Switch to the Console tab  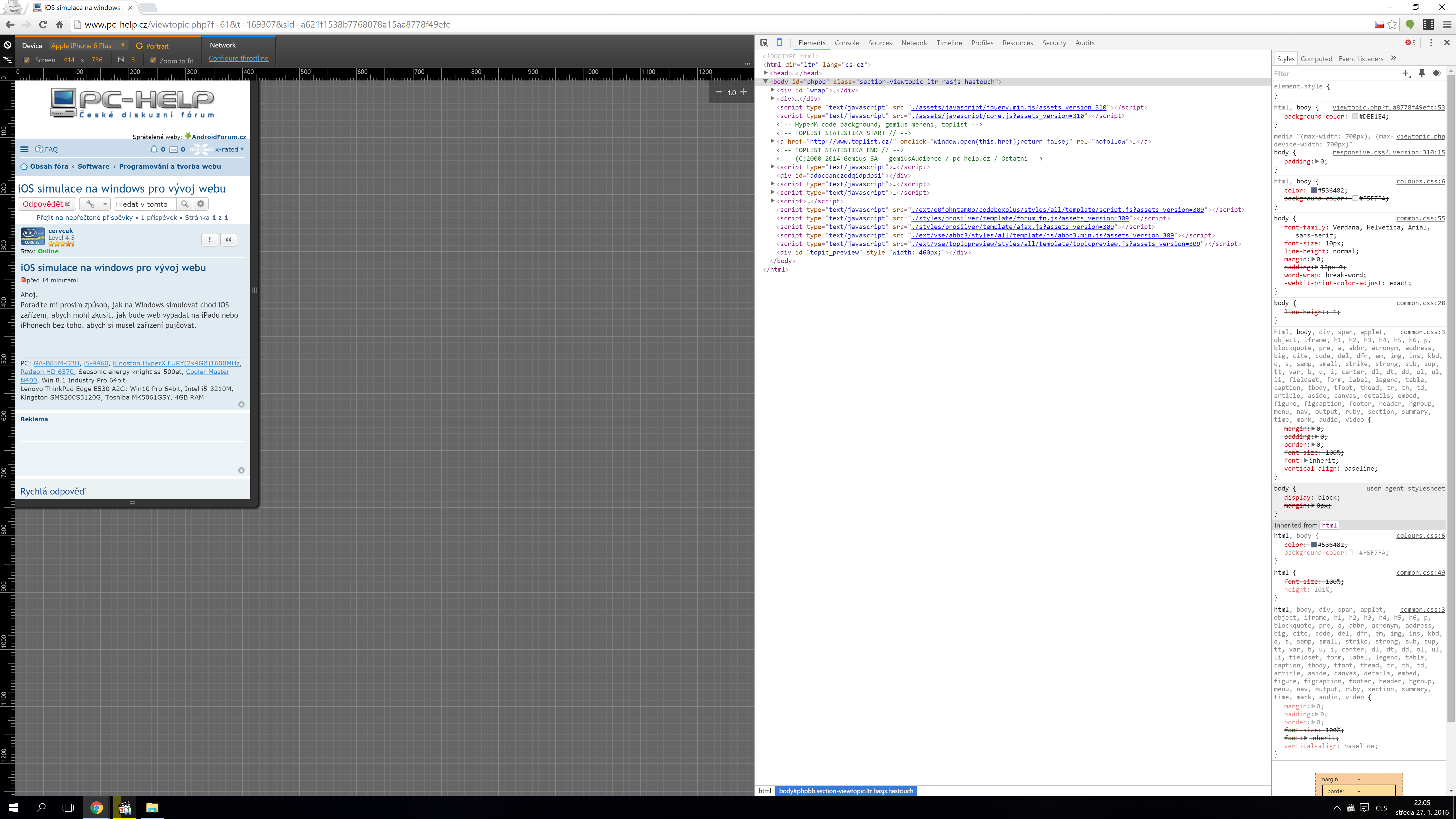point(846,43)
